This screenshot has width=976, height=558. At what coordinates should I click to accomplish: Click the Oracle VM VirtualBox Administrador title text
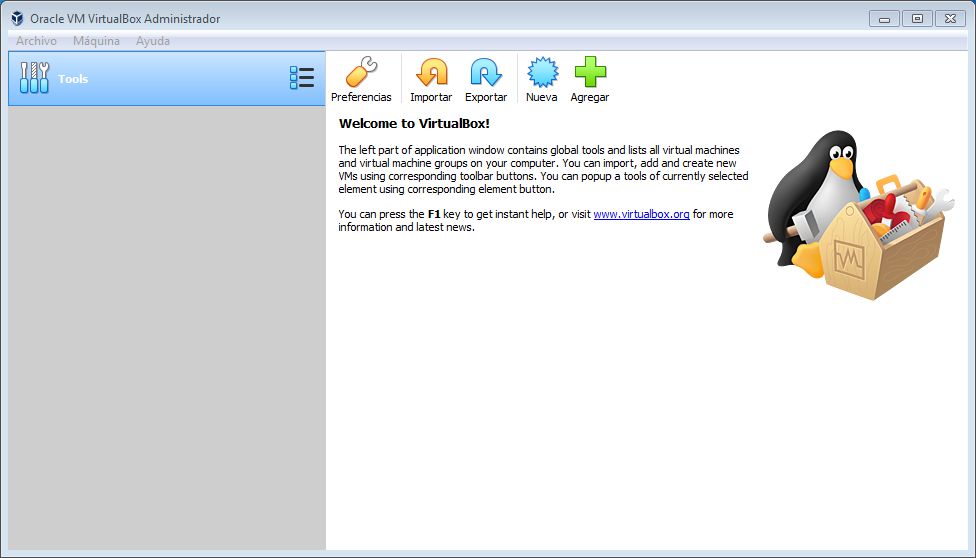[125, 19]
